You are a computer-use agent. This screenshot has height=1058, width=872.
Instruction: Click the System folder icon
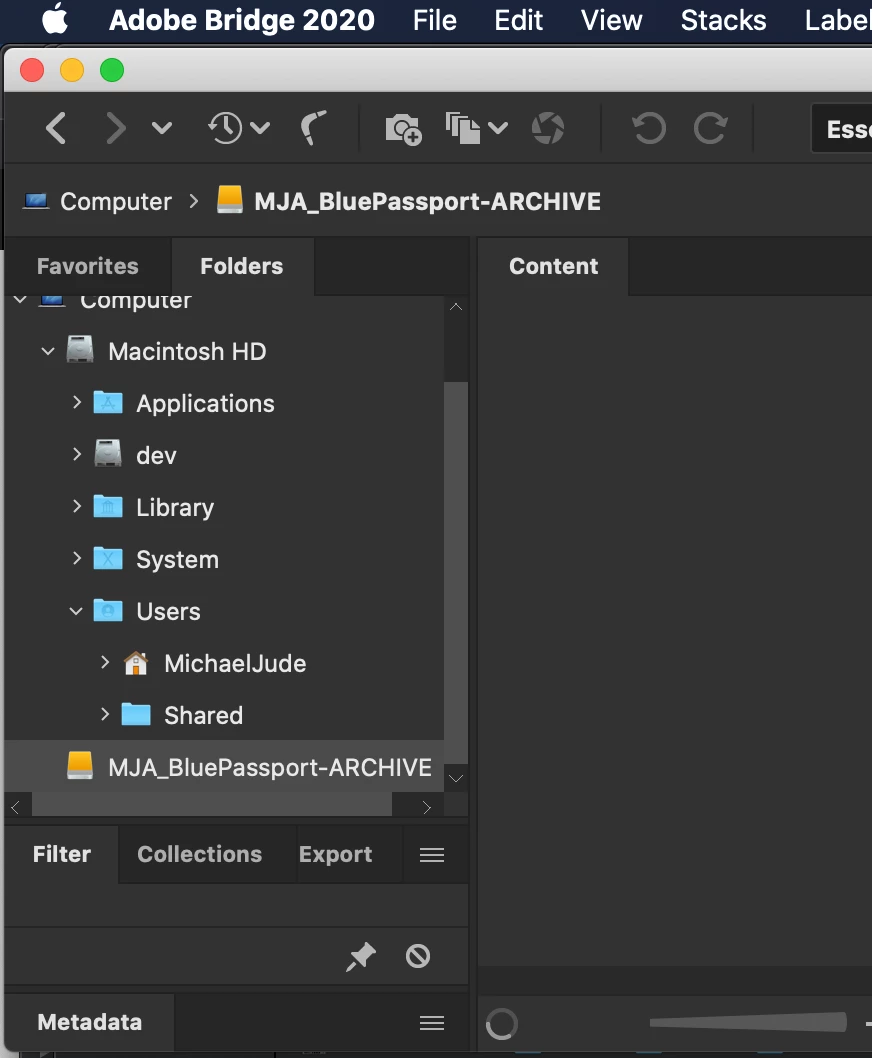pyautogui.click(x=108, y=558)
